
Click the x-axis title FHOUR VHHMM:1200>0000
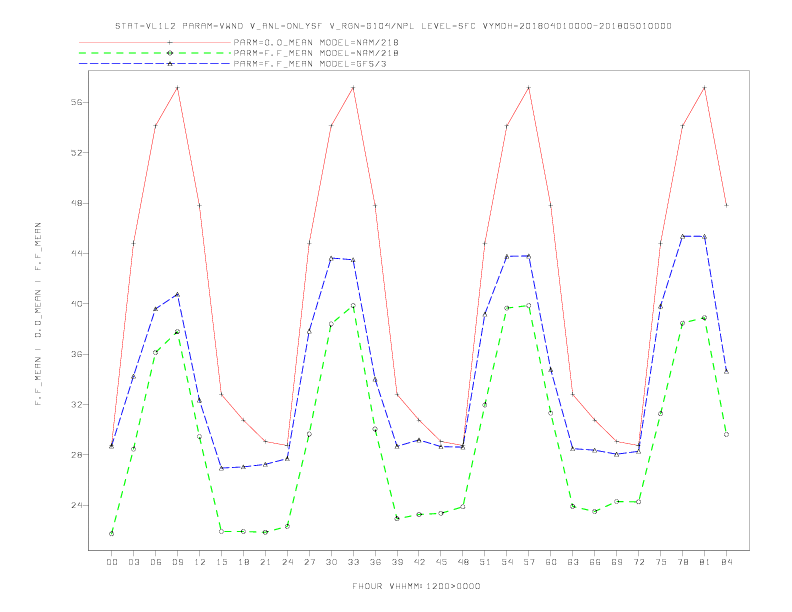[416, 586]
